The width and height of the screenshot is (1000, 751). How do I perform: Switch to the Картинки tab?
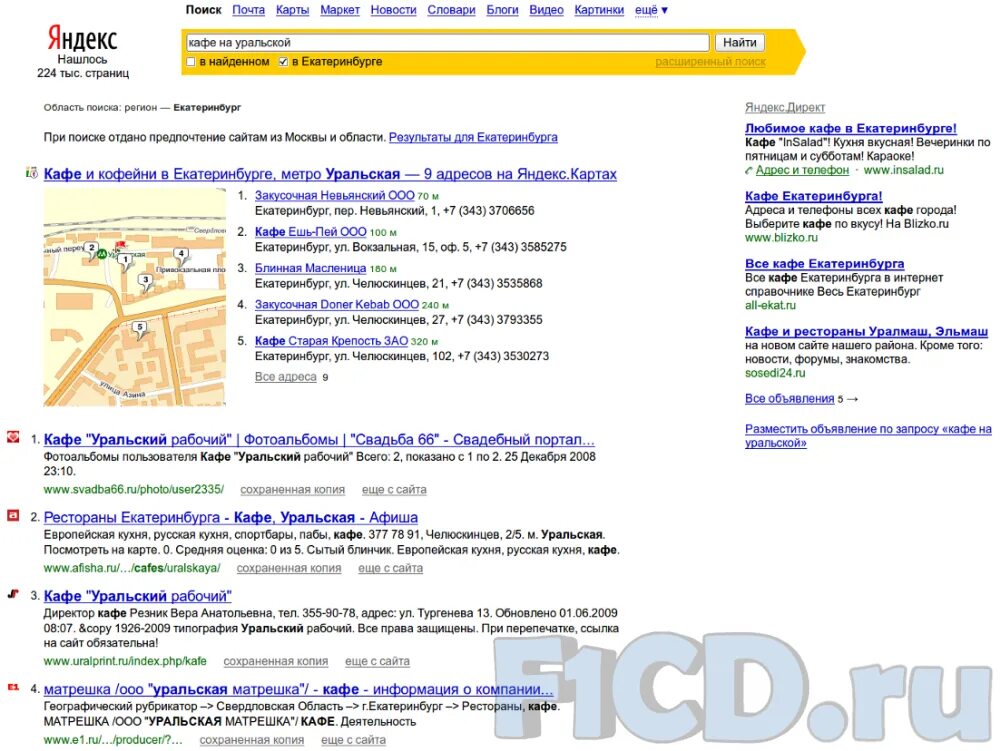tap(599, 10)
